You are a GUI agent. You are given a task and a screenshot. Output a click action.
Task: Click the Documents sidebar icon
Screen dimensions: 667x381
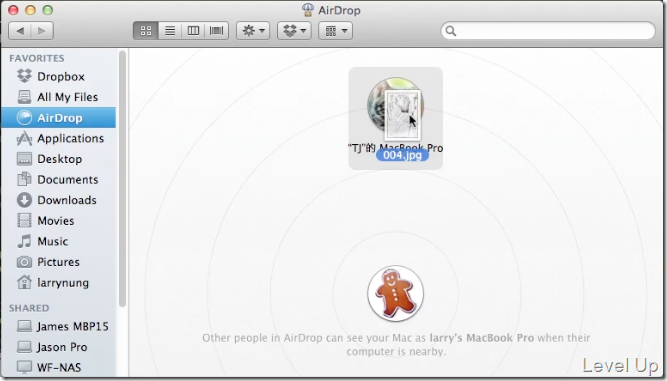24,179
